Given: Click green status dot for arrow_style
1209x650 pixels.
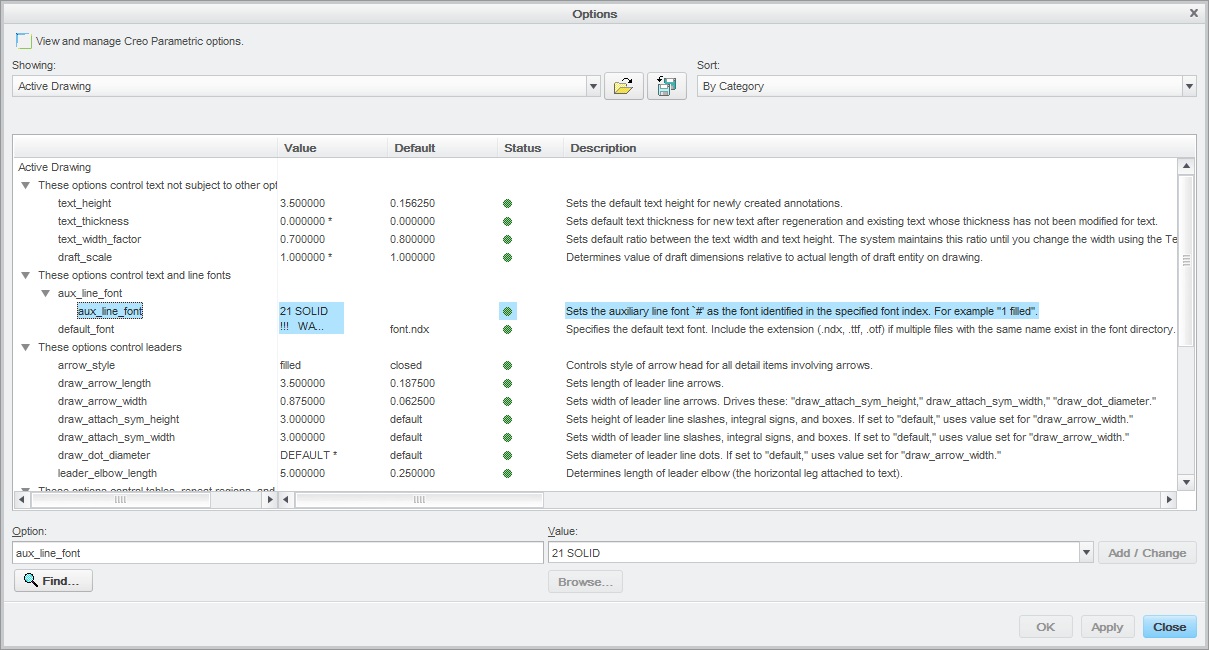Looking at the screenshot, I should tap(508, 365).
